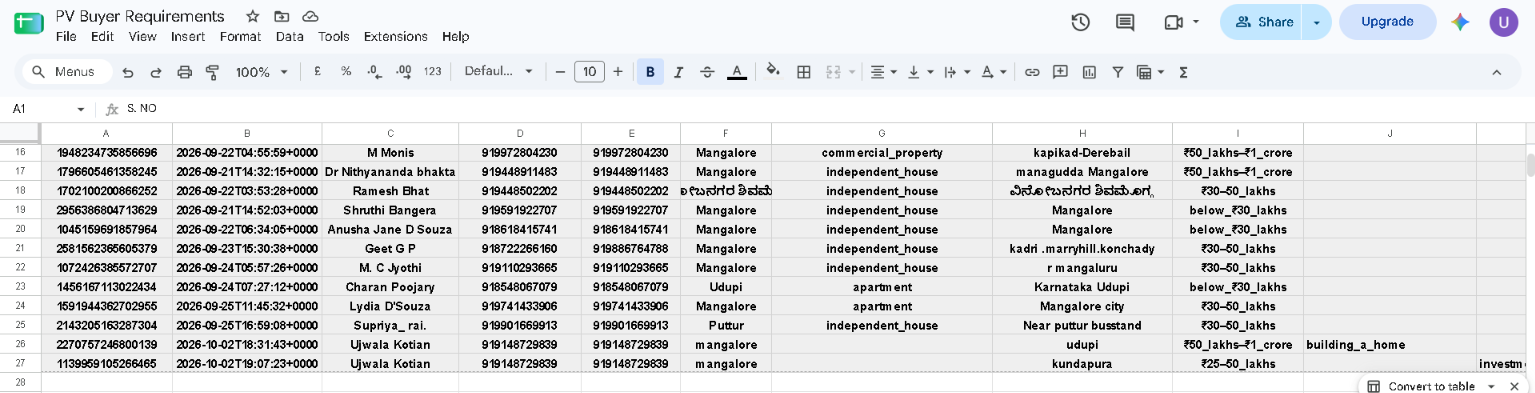Open the Help menu

(x=455, y=37)
